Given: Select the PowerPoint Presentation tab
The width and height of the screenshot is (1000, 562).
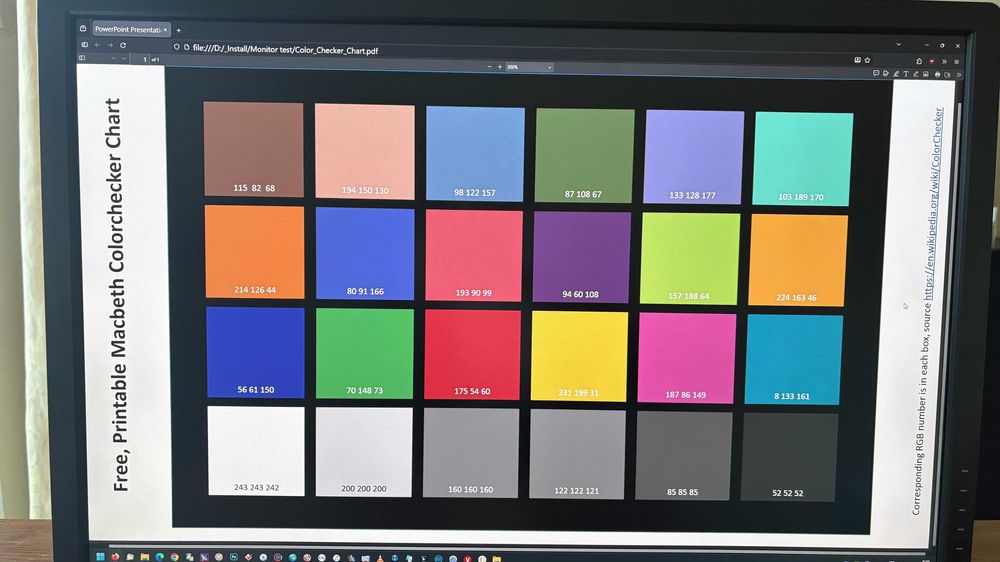Looking at the screenshot, I should [131, 29].
